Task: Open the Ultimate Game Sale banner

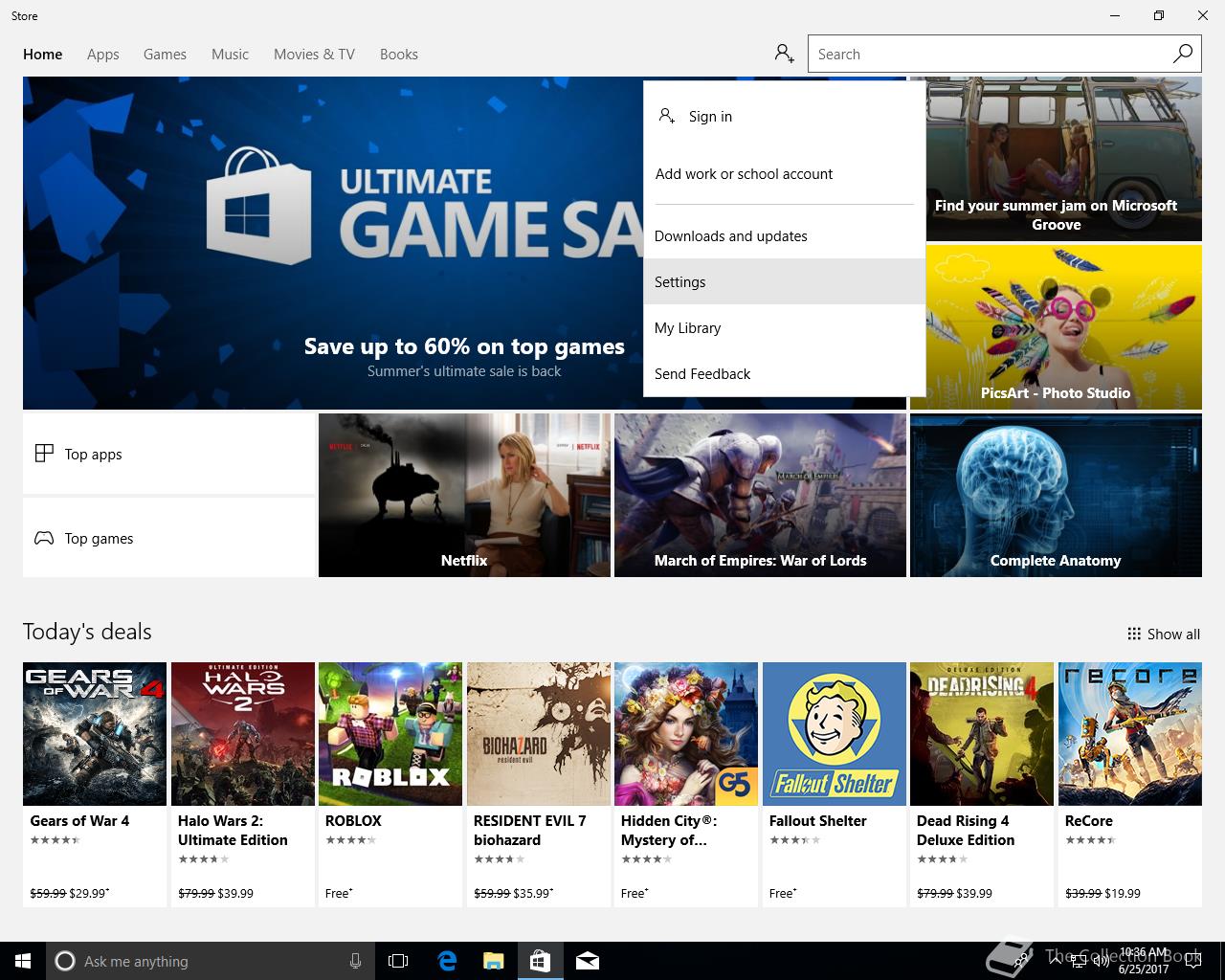Action: click(333, 243)
